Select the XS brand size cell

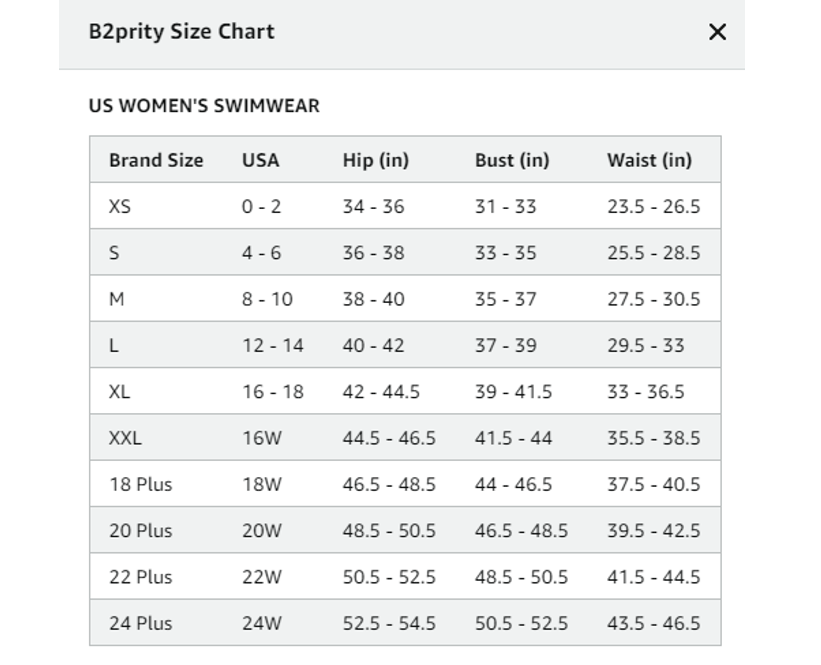point(120,206)
